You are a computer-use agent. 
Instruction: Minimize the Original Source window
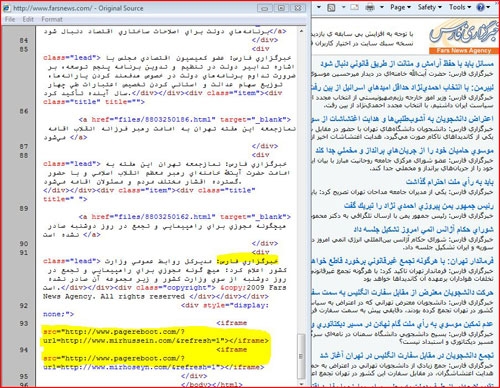click(265, 8)
